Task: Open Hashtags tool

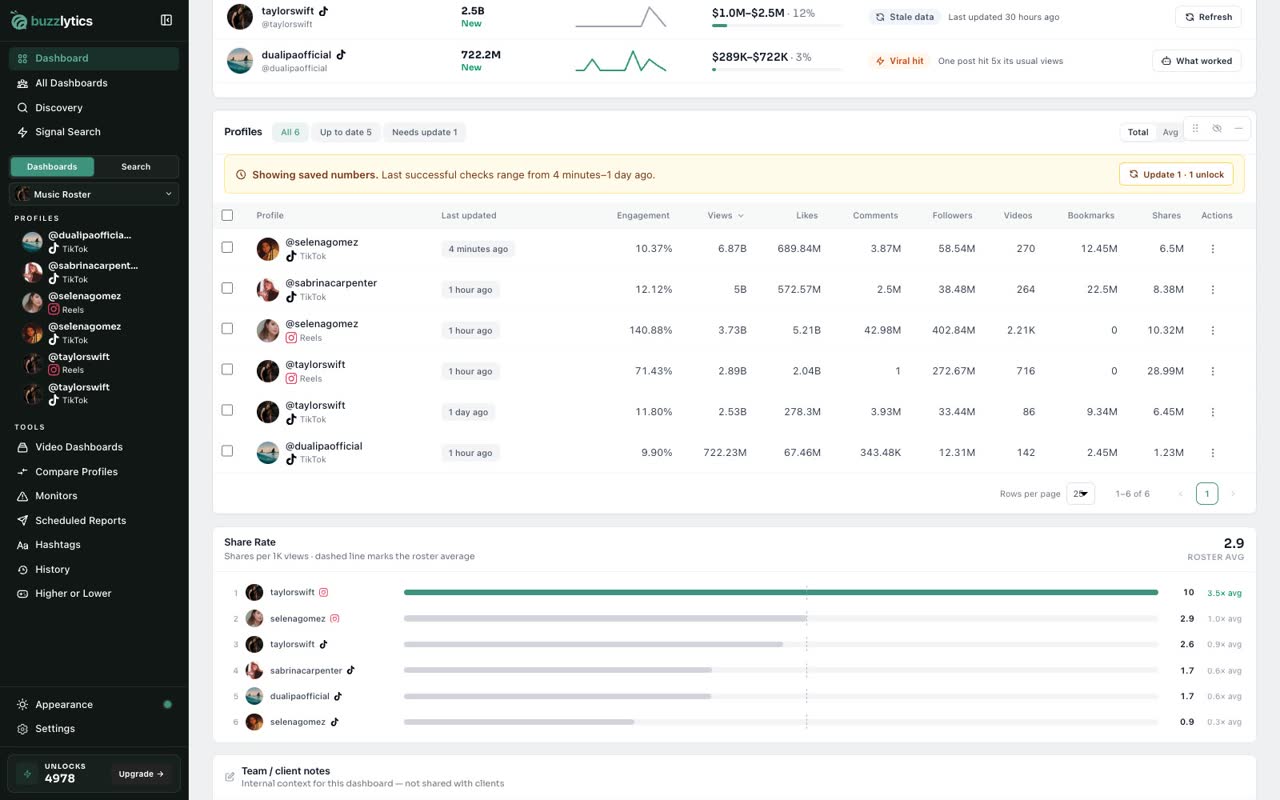Action: pyautogui.click(x=94, y=545)
